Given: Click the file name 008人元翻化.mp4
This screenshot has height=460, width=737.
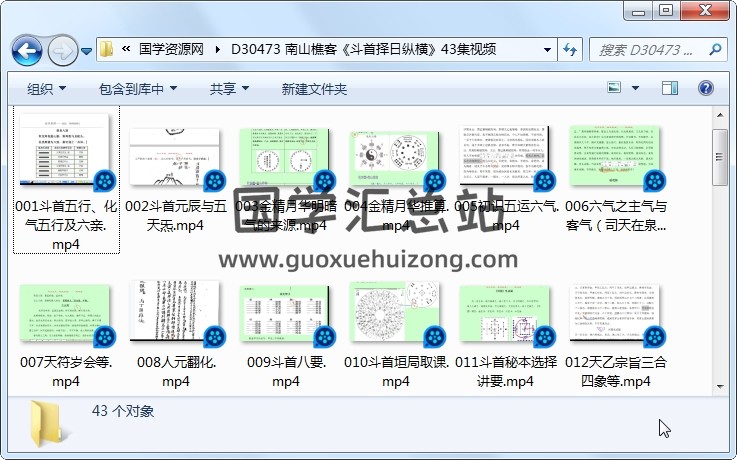Looking at the screenshot, I should (176, 372).
